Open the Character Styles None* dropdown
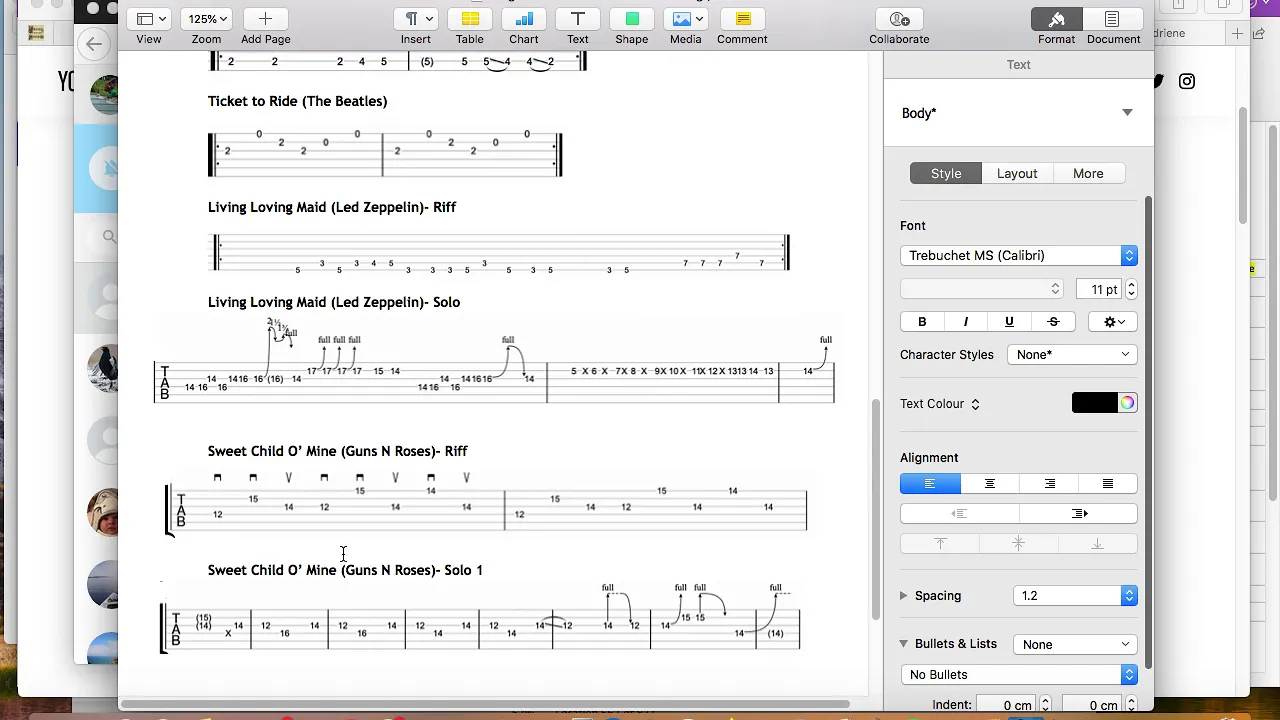Screen dimensions: 1280x720 click(x=1072, y=354)
